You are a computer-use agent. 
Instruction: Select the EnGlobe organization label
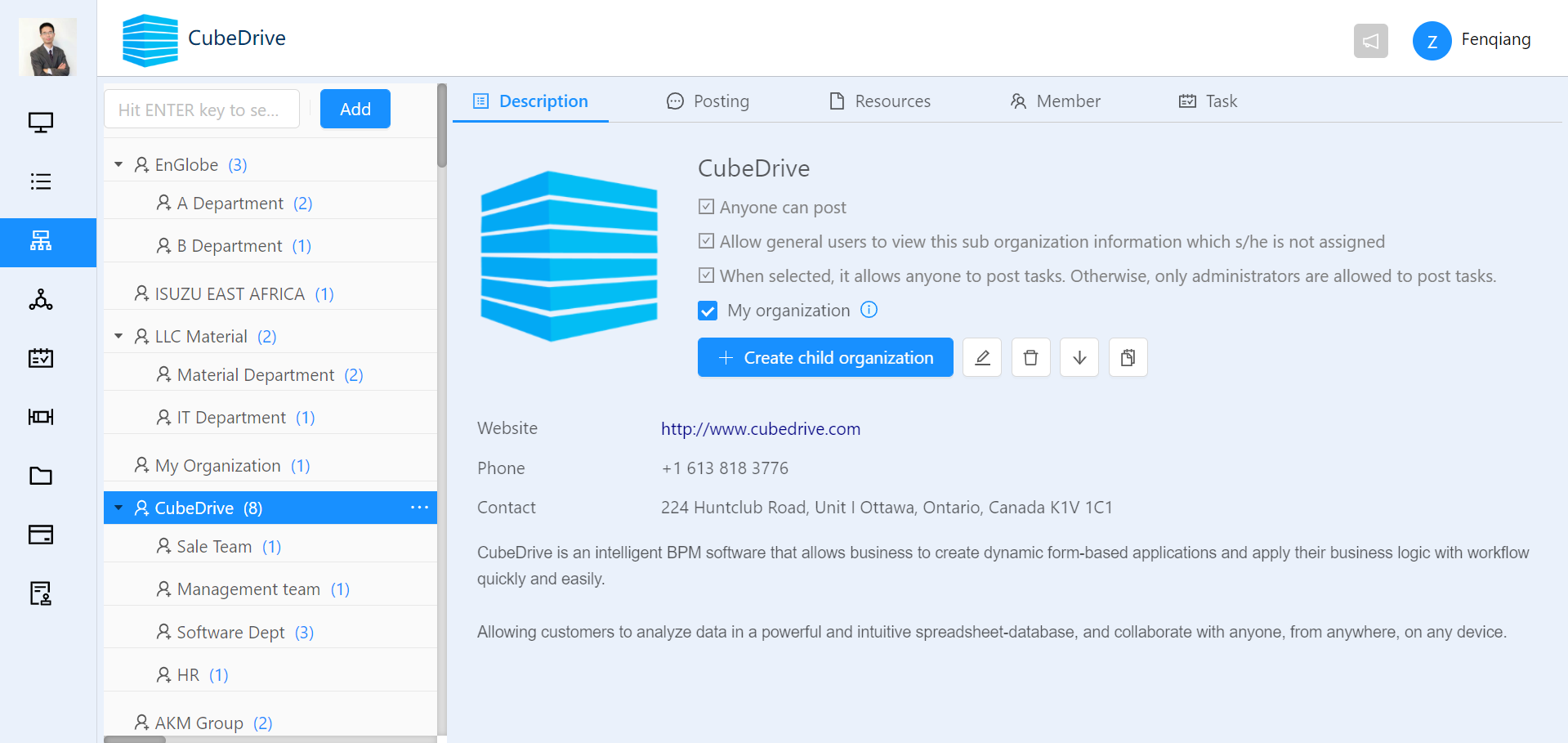pyautogui.click(x=186, y=164)
